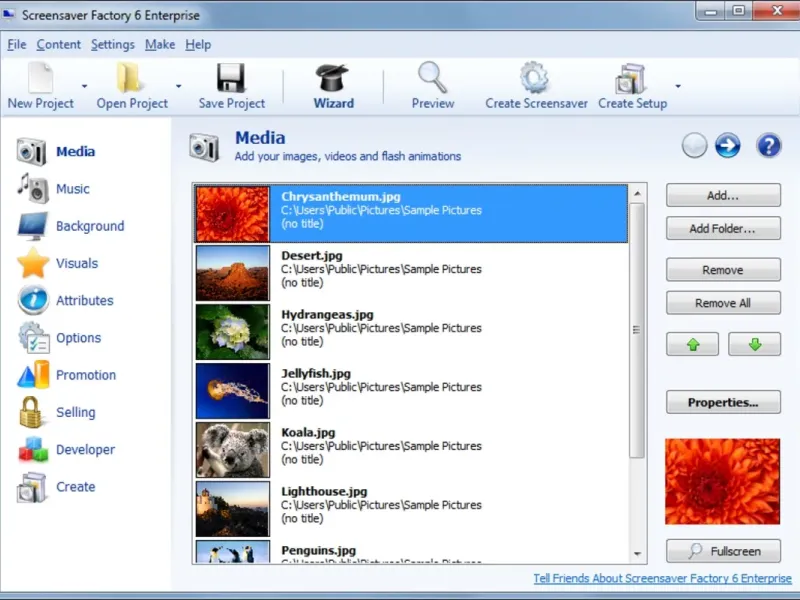Click the media list scrollbar thumb
Screen dimensions: 800x600
[637, 330]
